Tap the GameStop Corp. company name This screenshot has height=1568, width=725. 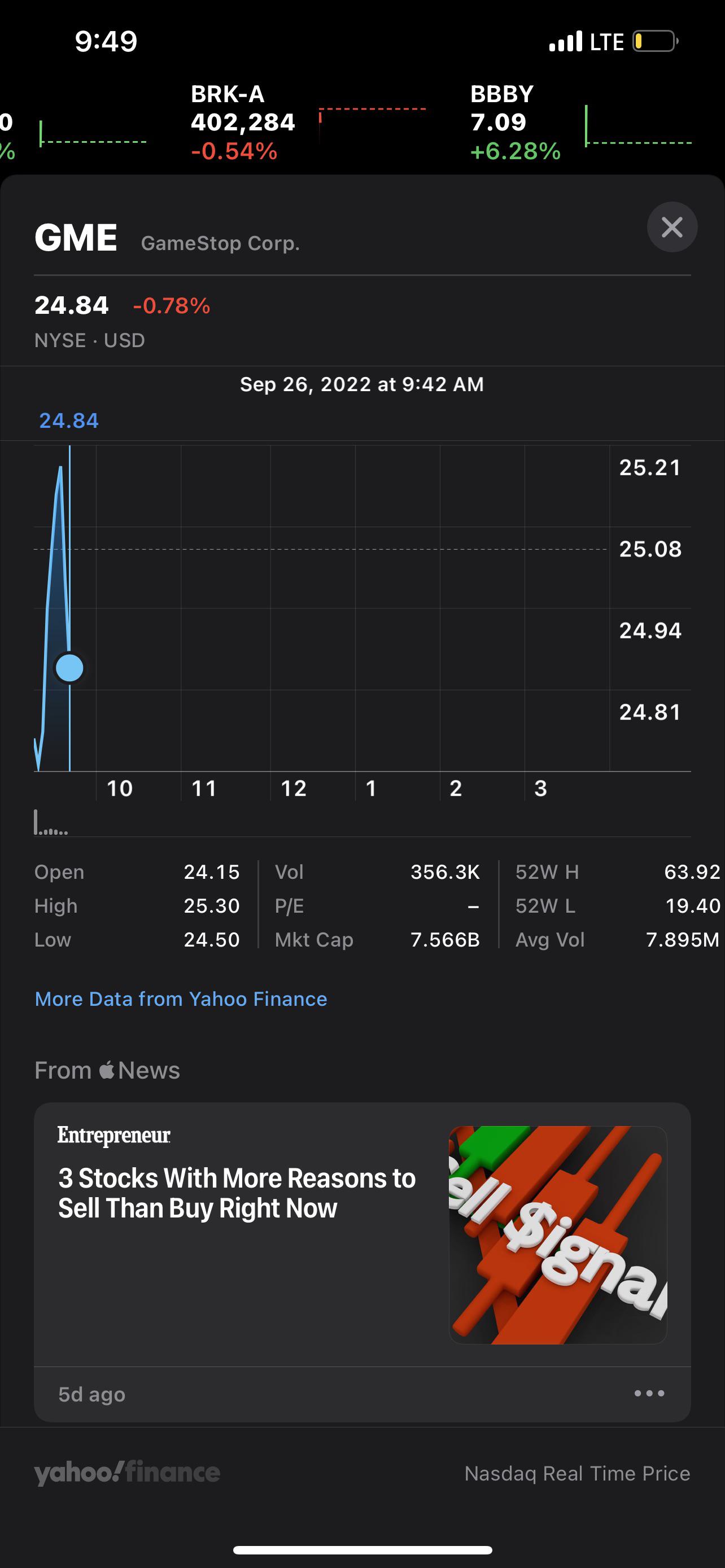(220, 243)
